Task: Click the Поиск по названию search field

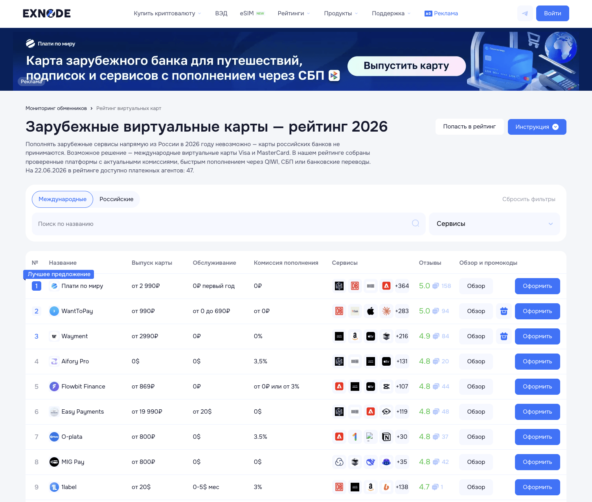Action: [228, 224]
